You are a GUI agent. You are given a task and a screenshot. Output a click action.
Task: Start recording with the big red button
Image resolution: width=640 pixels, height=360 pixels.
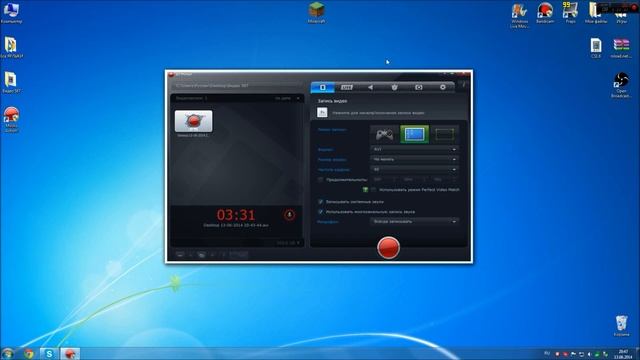pyautogui.click(x=388, y=247)
